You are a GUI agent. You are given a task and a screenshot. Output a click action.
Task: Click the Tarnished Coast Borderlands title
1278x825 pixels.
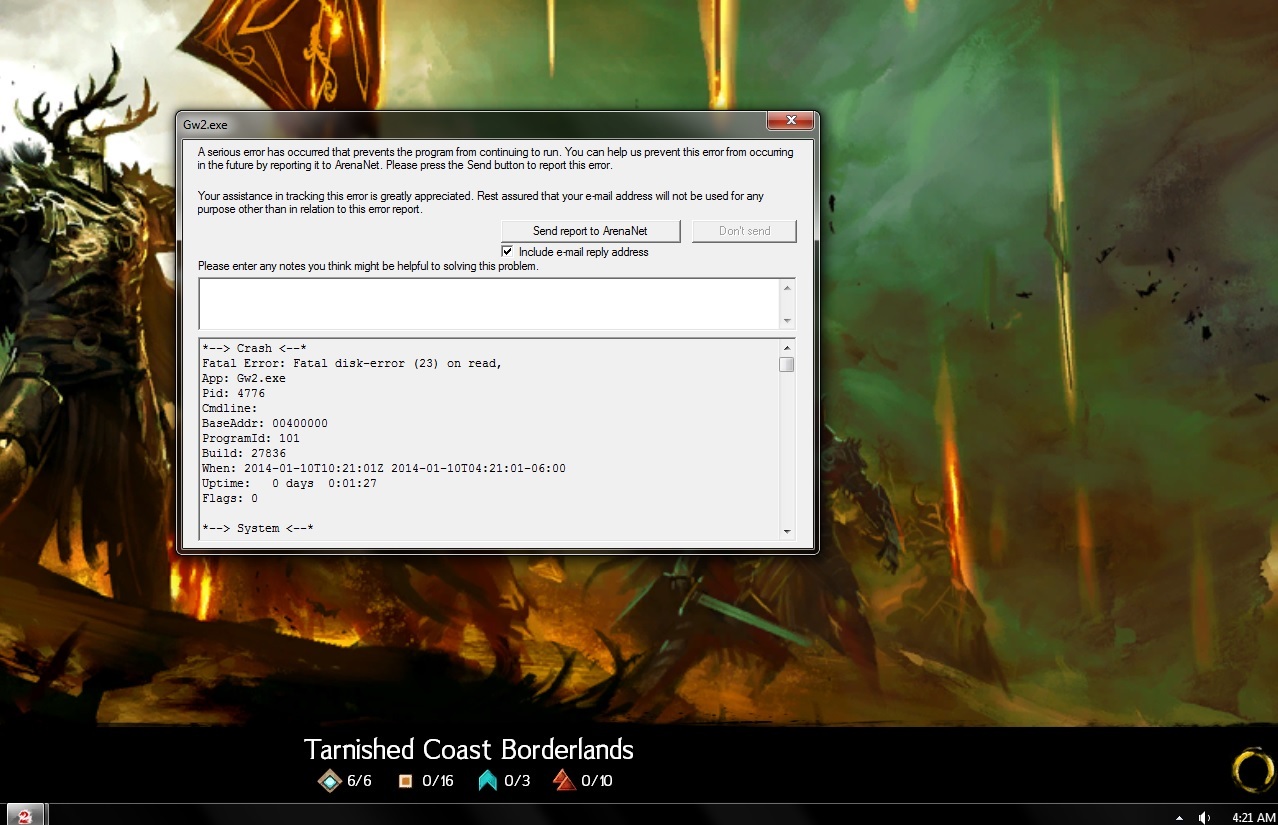468,749
